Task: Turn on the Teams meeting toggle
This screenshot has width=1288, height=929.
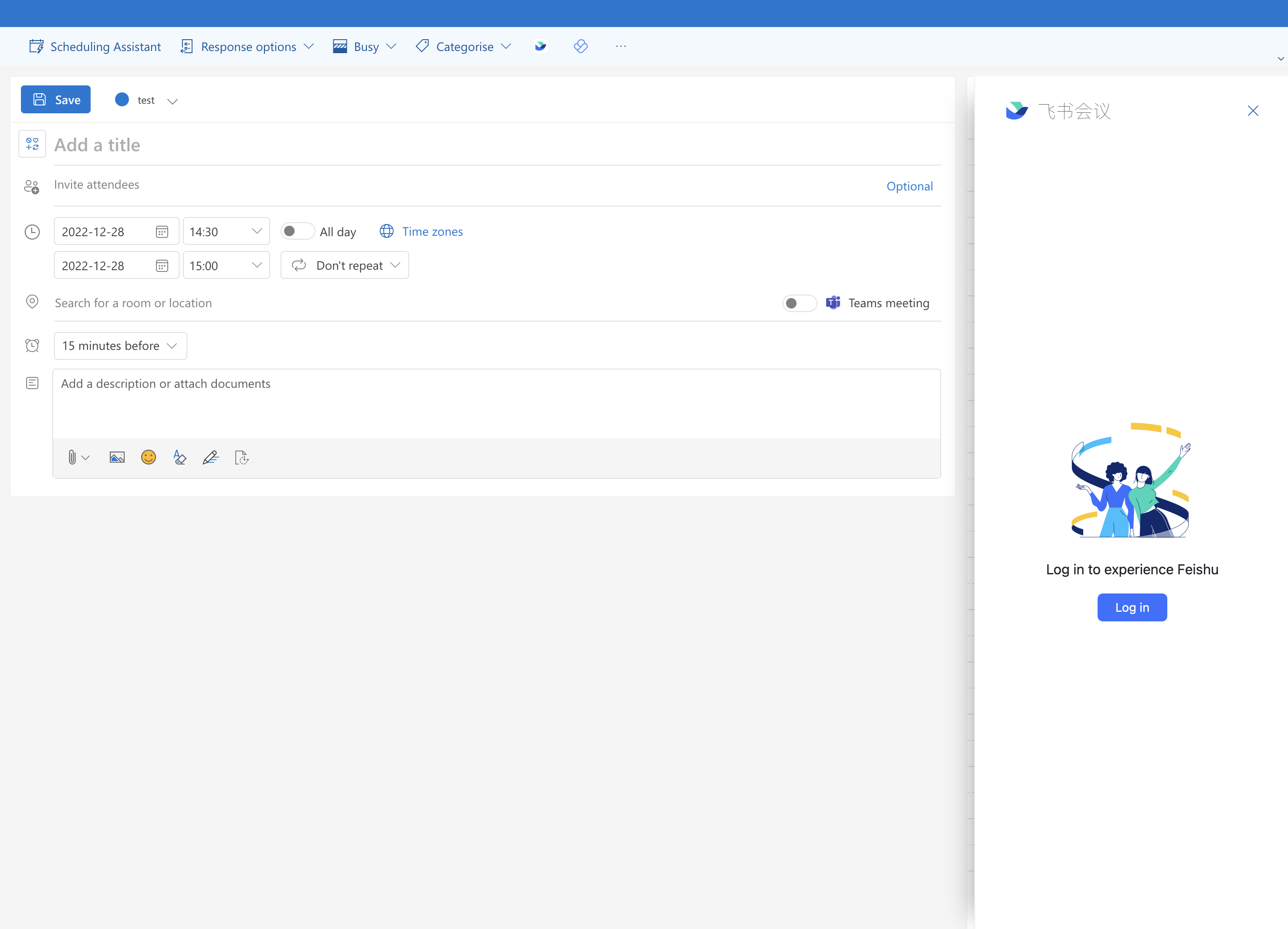Action: [799, 303]
